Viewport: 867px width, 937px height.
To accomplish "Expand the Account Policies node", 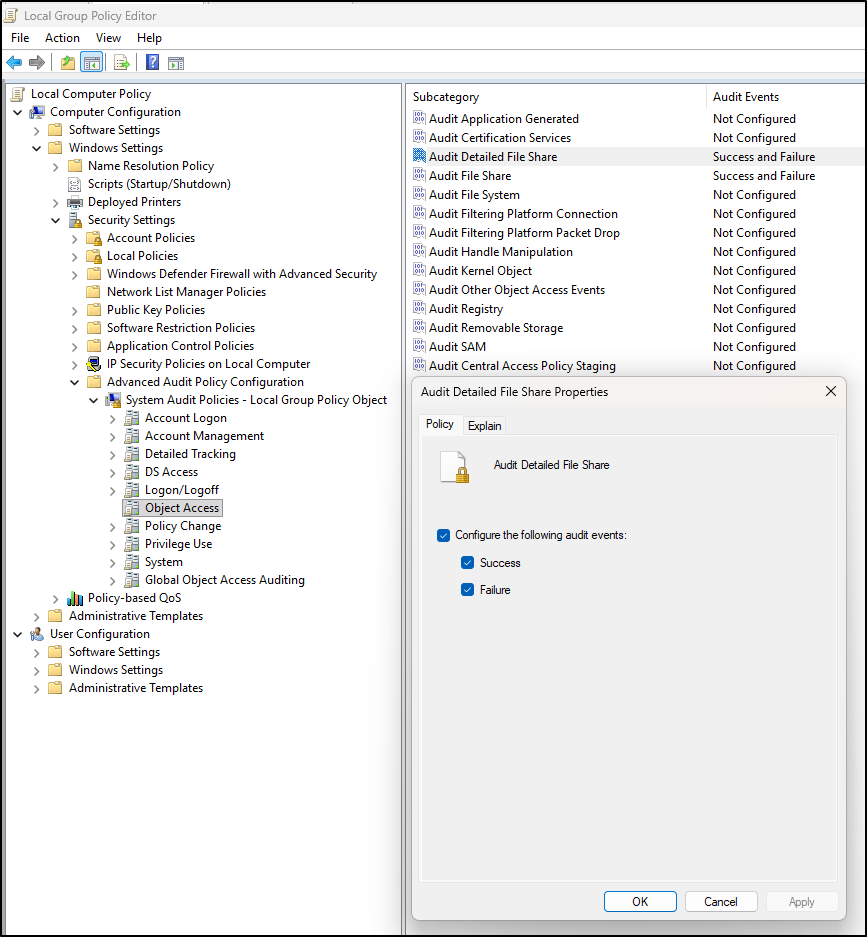I will click(x=75, y=238).
